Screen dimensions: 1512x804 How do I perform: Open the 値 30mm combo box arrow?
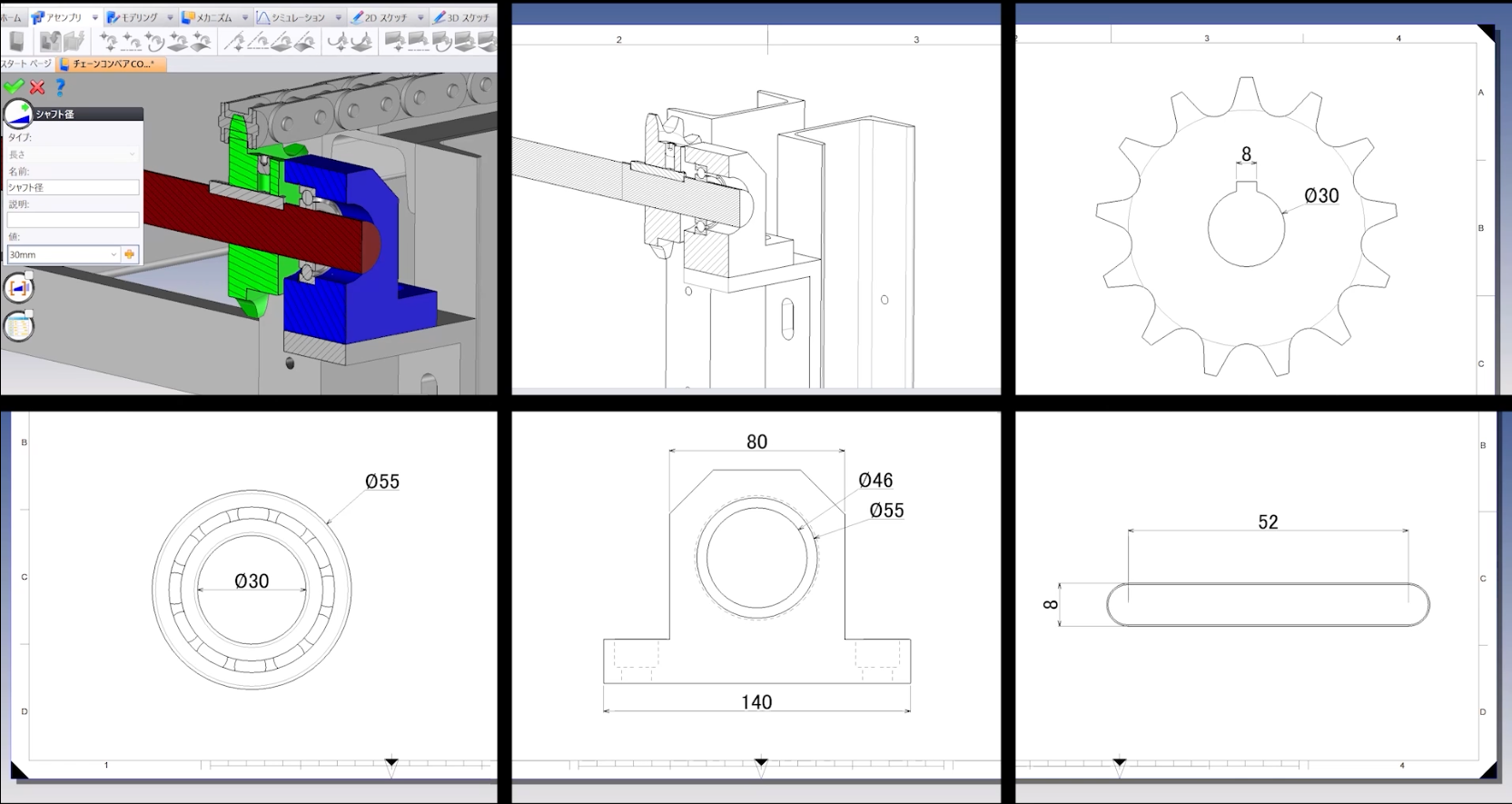tap(114, 254)
